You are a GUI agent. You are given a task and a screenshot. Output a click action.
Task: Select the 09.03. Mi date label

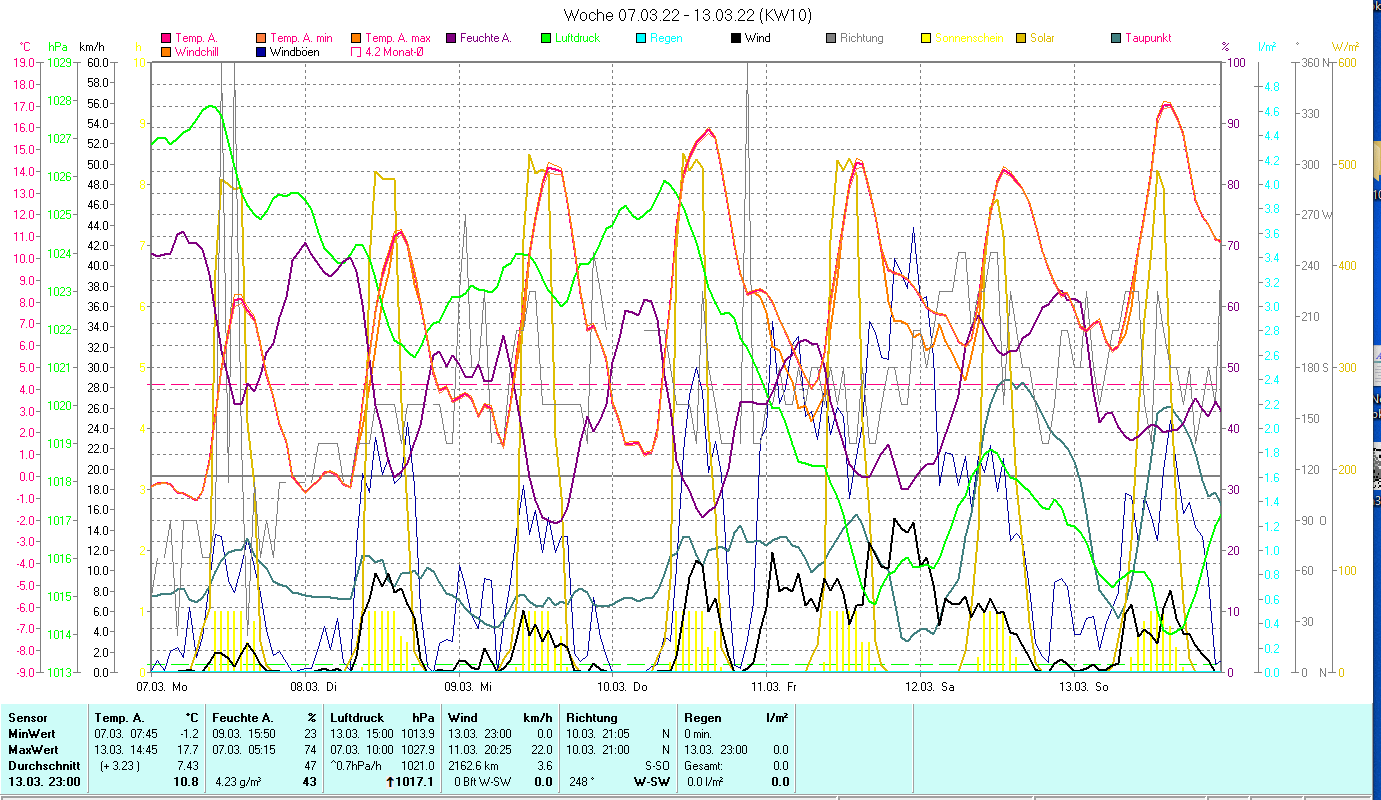469,687
